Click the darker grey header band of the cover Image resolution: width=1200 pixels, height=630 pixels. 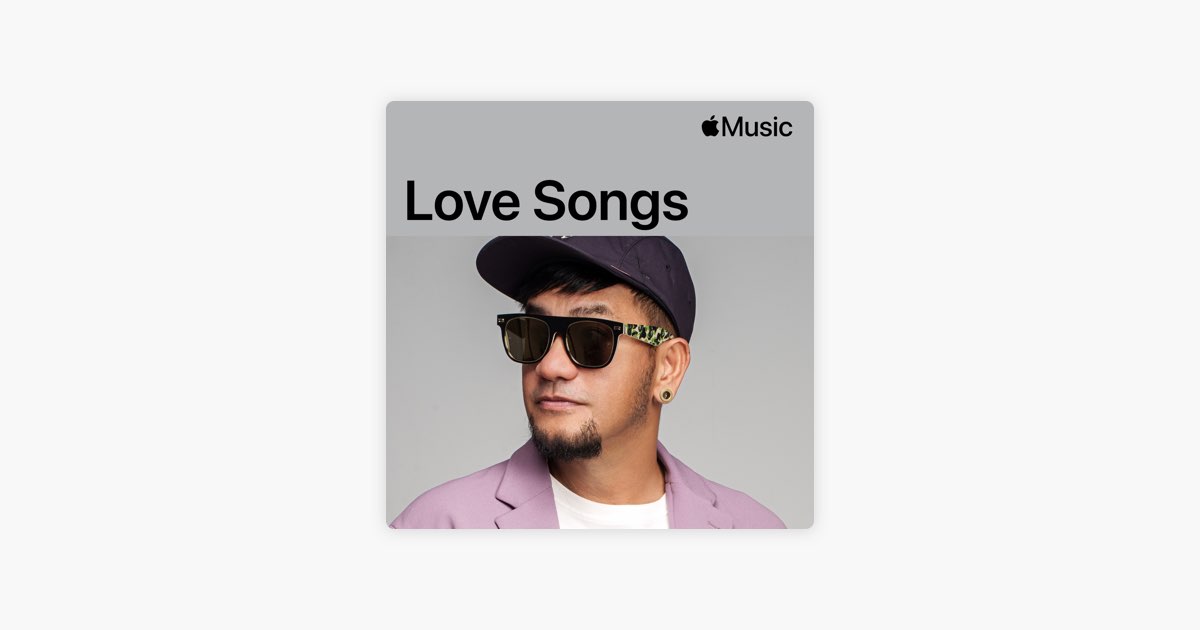600,168
